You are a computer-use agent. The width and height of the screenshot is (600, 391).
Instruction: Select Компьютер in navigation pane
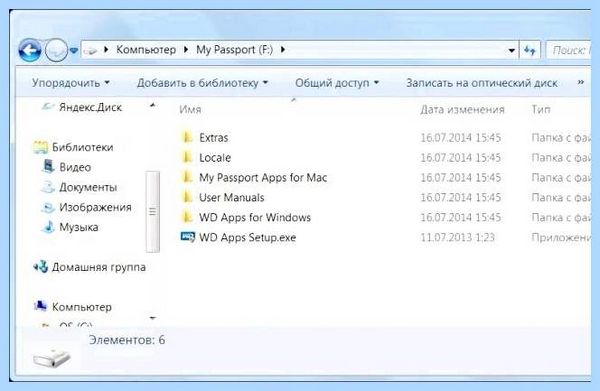pos(82,307)
